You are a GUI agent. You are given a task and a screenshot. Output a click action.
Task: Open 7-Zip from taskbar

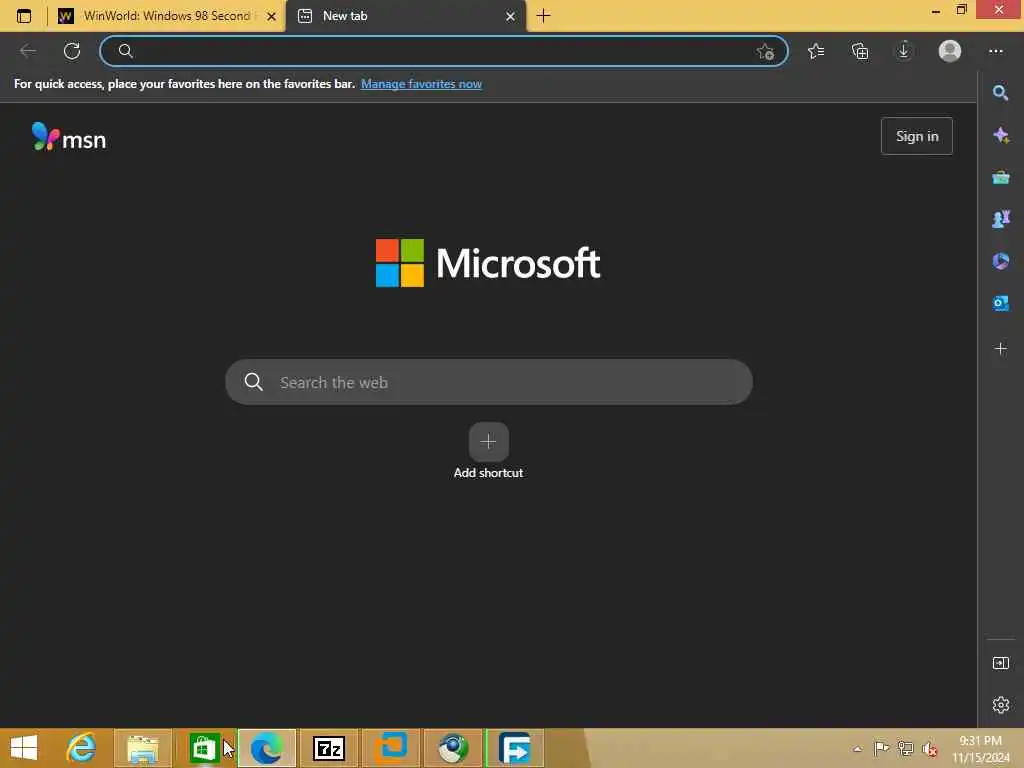pos(328,748)
